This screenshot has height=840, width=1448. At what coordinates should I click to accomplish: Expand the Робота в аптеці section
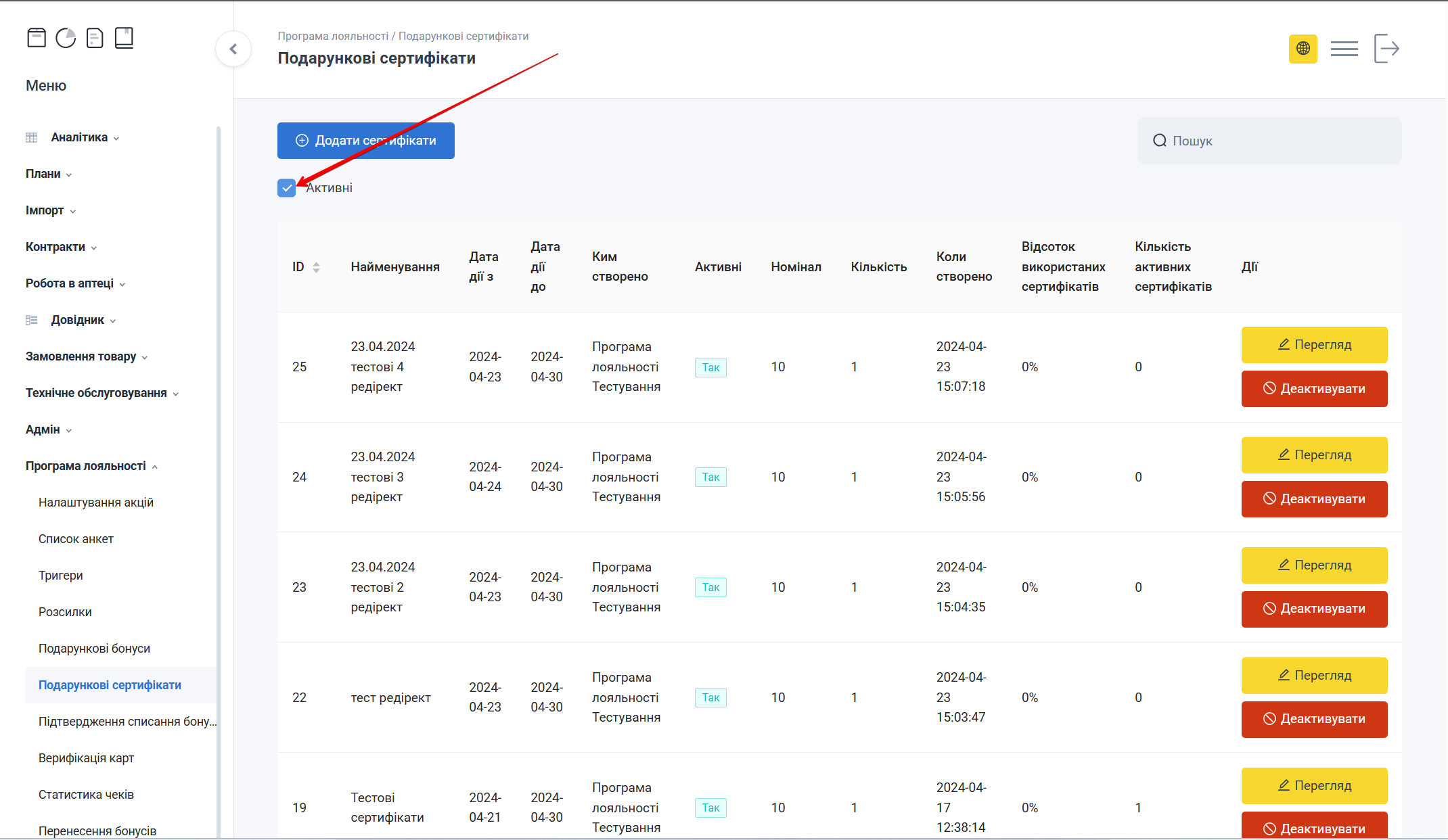[x=70, y=283]
